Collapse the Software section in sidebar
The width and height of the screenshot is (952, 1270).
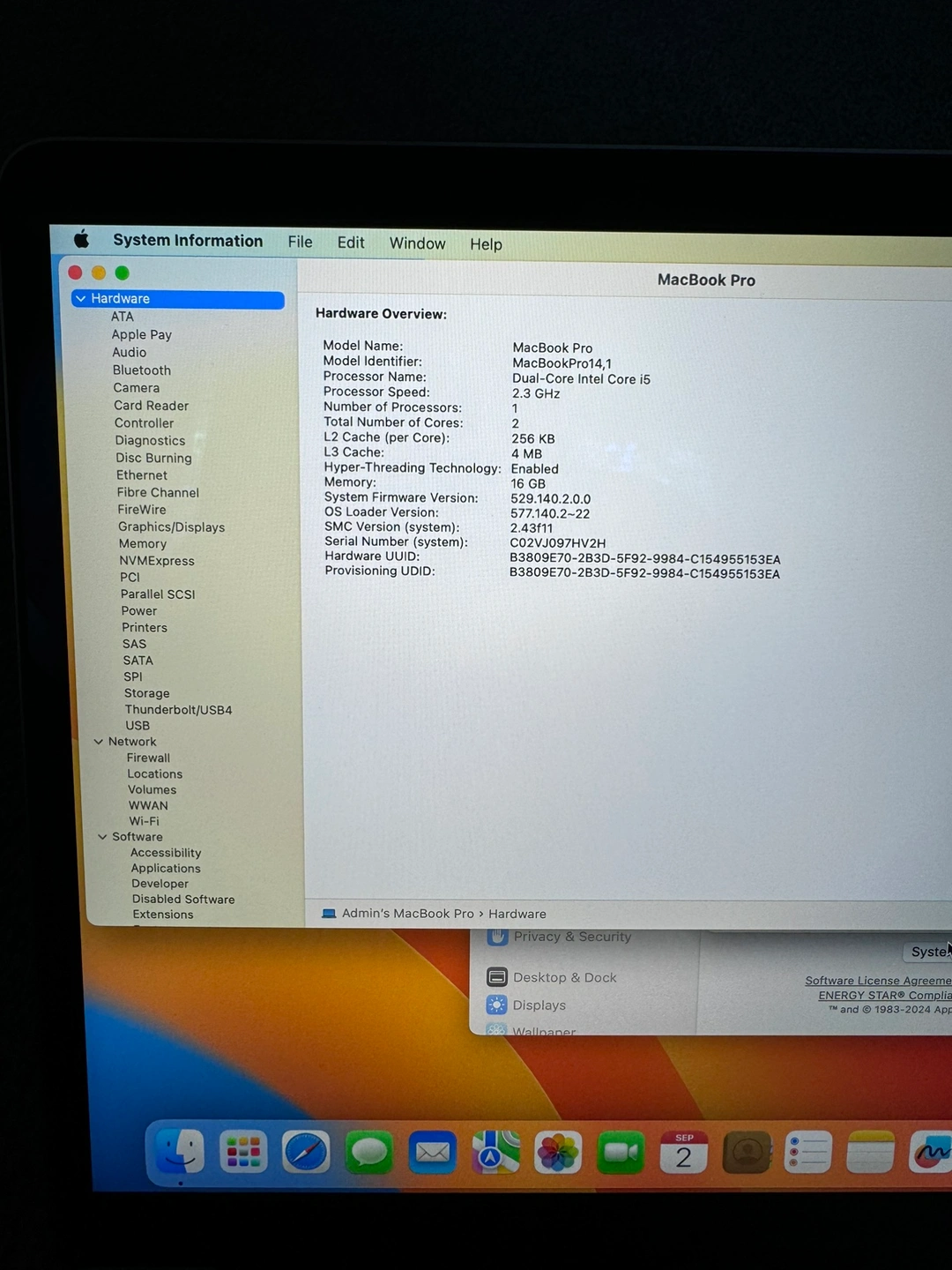[x=102, y=837]
